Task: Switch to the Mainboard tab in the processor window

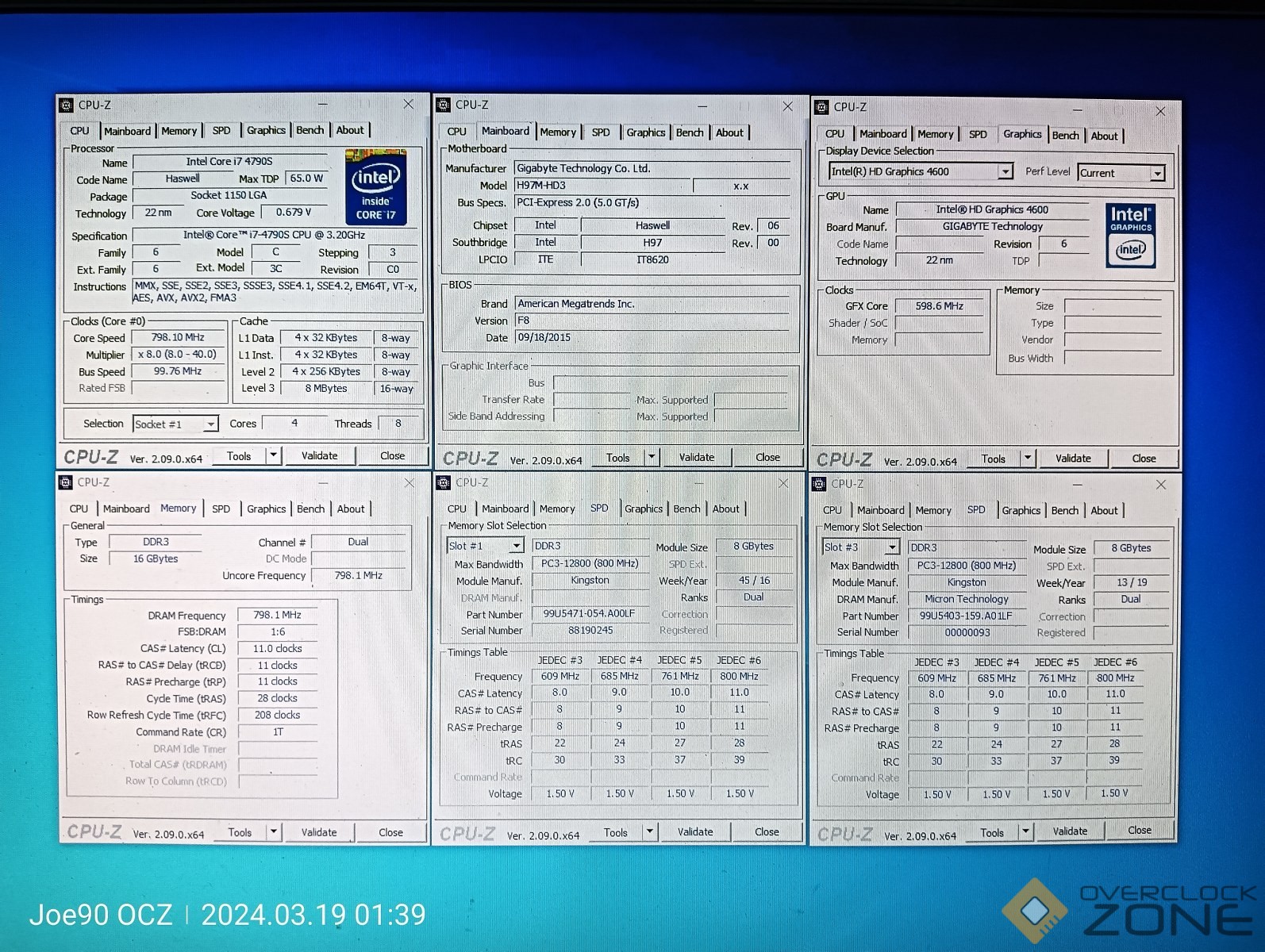Action: coord(127,131)
